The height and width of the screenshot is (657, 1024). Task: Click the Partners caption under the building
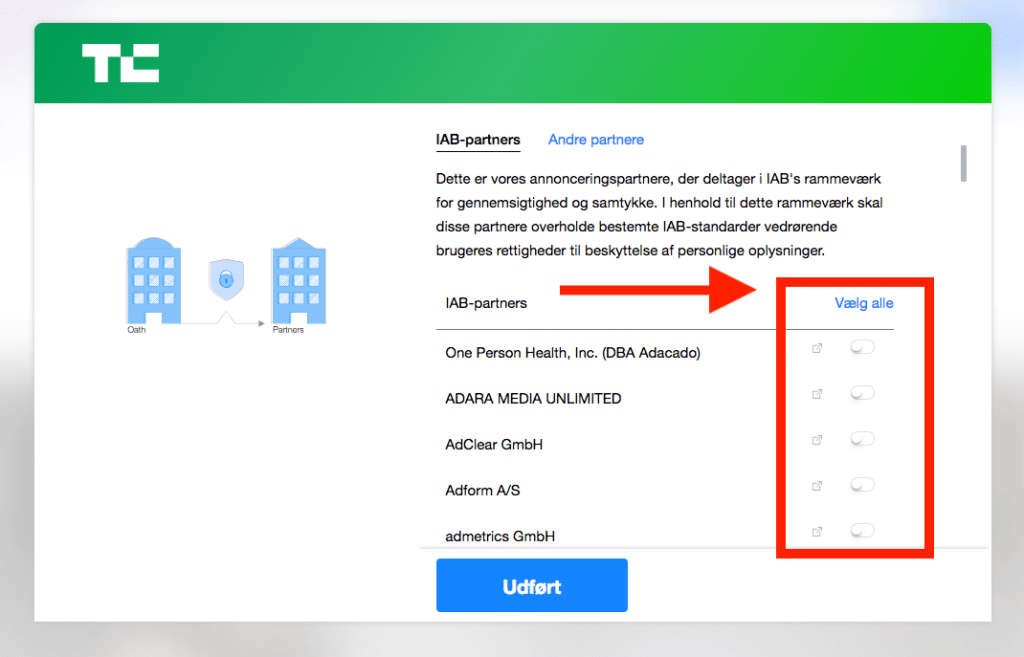(288, 330)
